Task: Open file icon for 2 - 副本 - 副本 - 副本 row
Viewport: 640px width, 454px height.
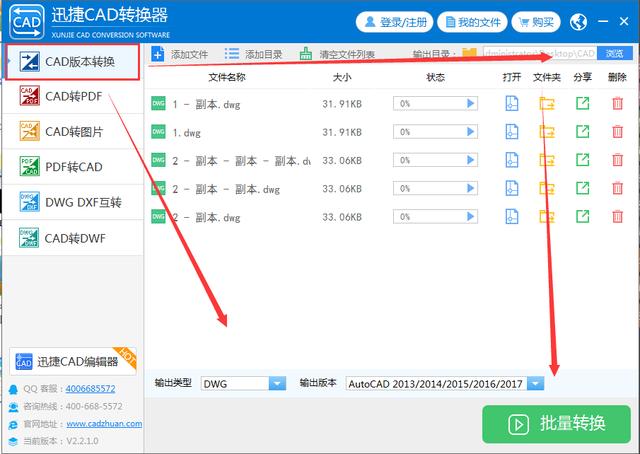Action: pos(512,160)
